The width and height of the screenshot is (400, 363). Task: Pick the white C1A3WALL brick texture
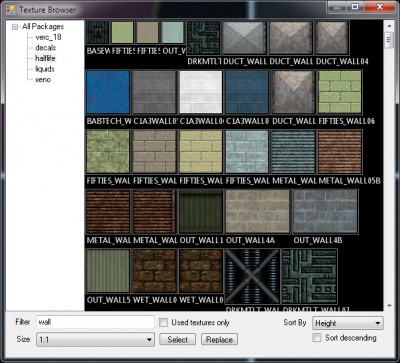click(x=201, y=92)
